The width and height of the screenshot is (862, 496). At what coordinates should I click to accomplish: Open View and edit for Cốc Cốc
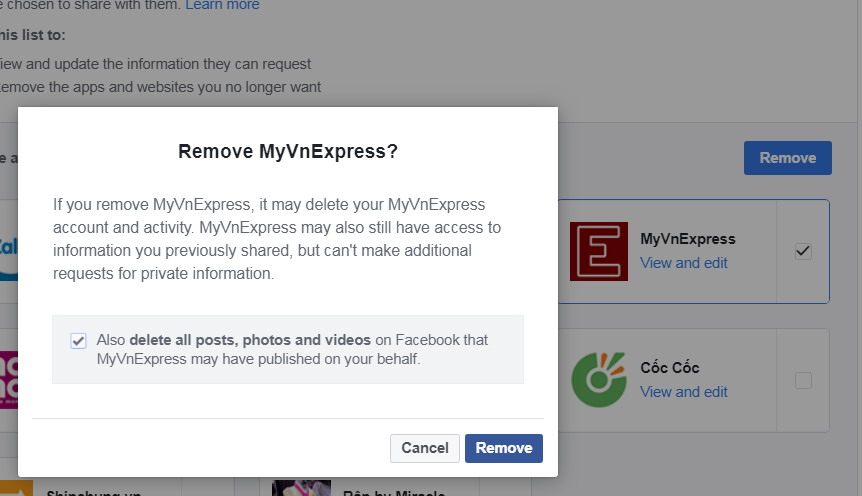[x=683, y=392]
